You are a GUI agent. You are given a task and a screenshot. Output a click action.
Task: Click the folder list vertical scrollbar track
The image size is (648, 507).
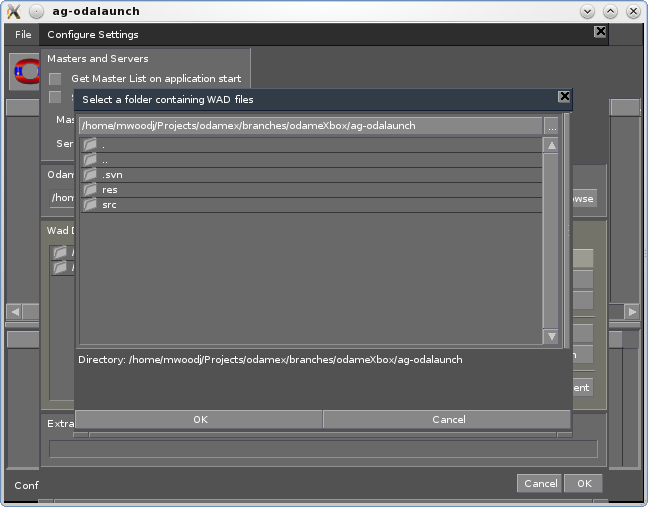tap(551, 240)
